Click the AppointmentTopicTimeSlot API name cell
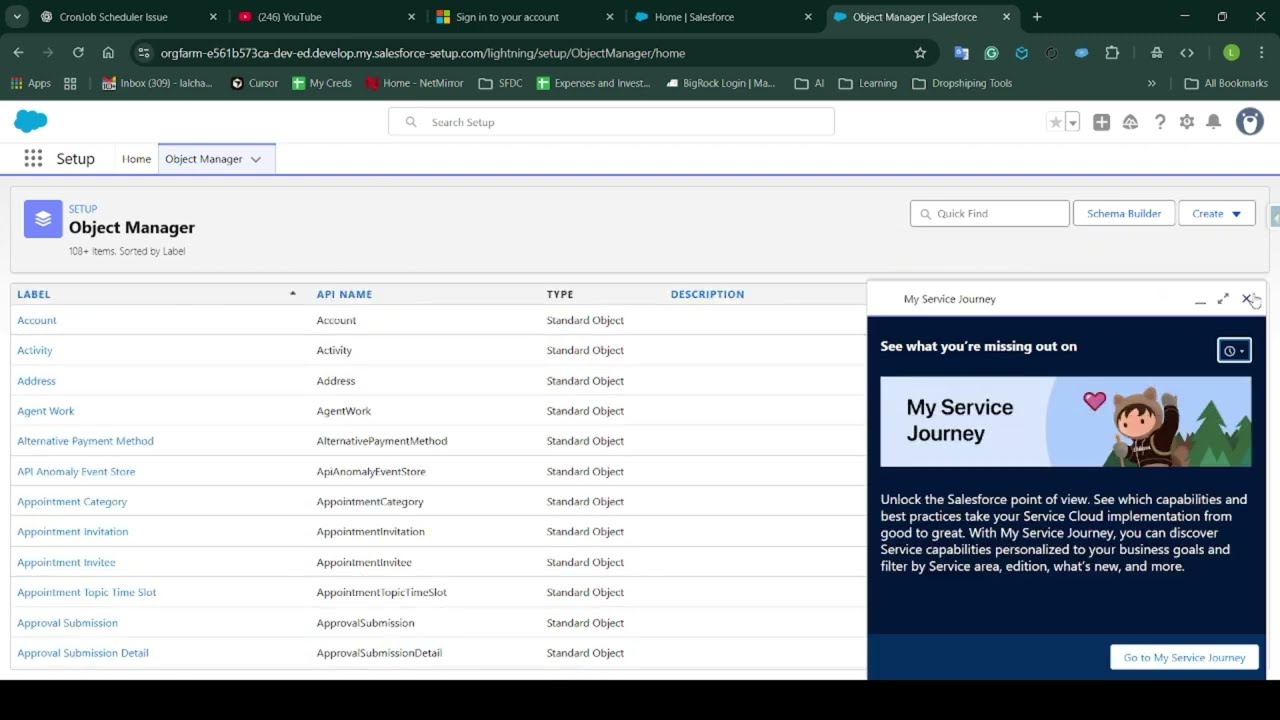The width and height of the screenshot is (1280, 720). [x=381, y=592]
